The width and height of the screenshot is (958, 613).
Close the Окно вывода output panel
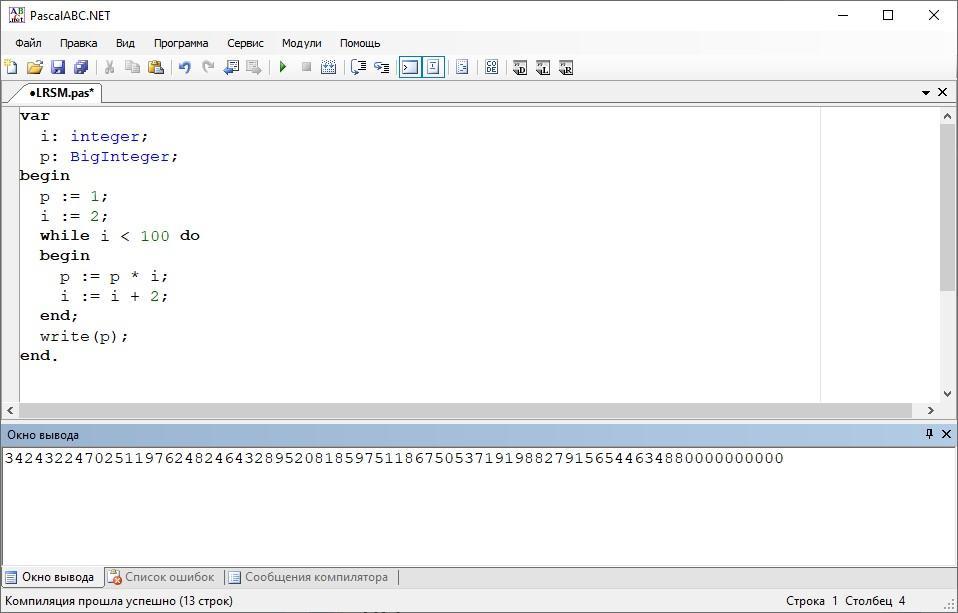coord(946,434)
